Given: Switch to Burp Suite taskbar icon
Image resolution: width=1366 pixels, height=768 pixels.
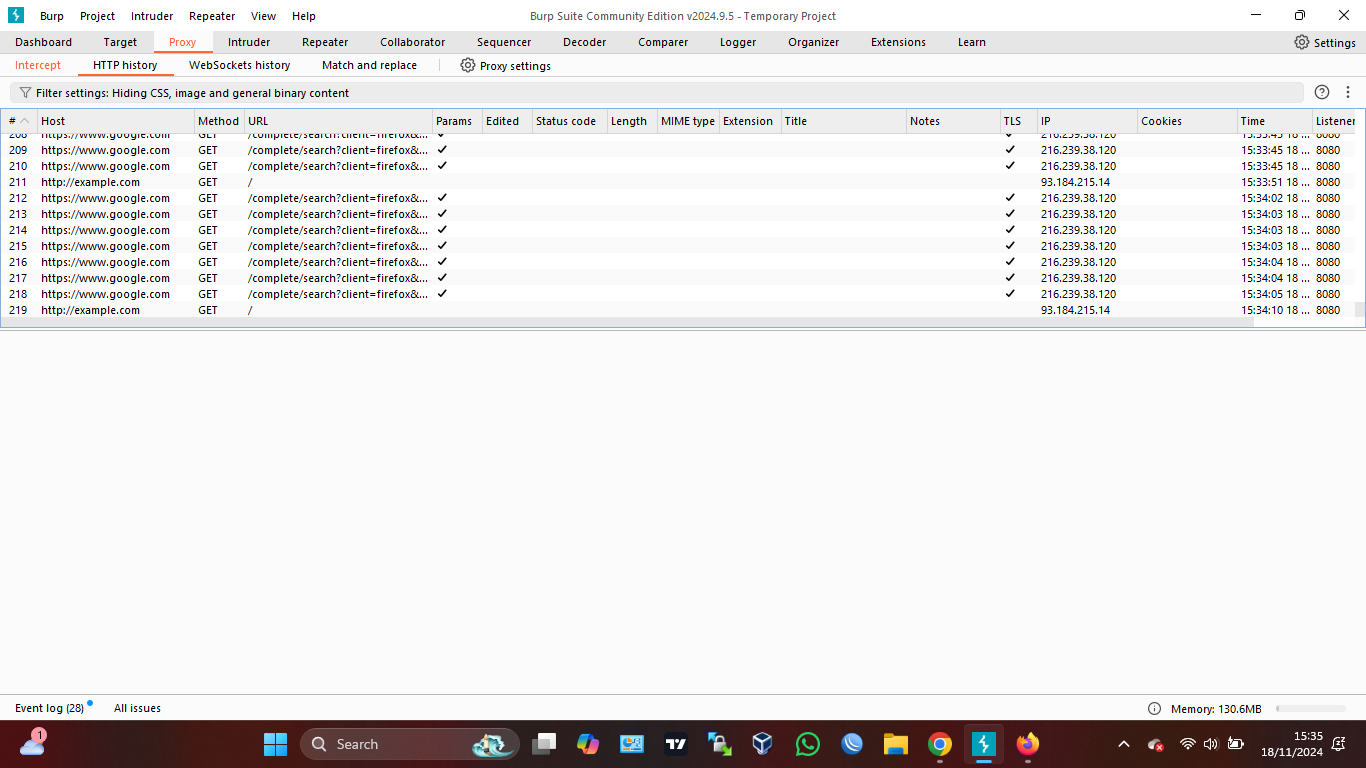Looking at the screenshot, I should (984, 744).
